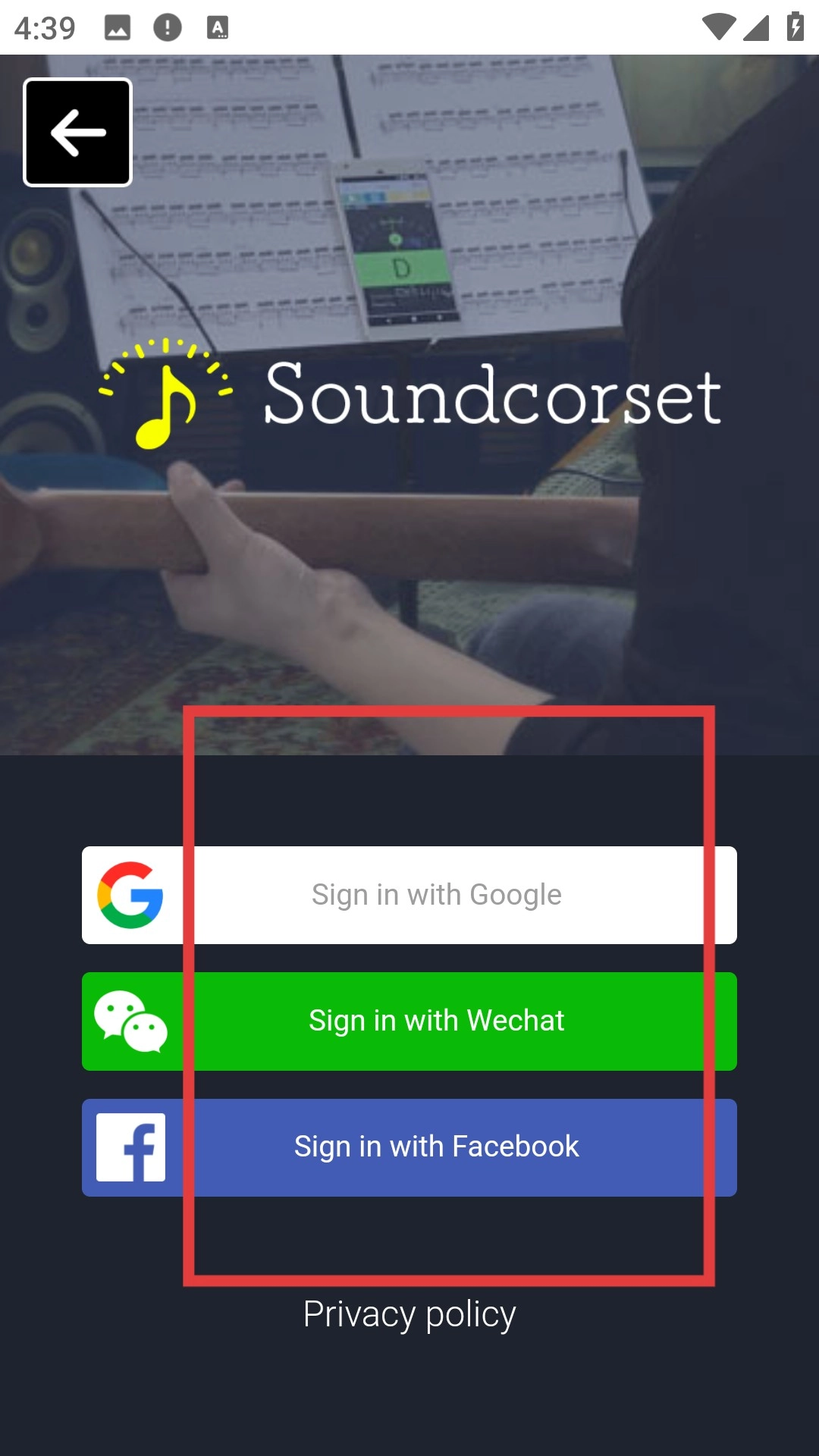
Task: Open the image notification icon in status bar
Action: coord(118,28)
